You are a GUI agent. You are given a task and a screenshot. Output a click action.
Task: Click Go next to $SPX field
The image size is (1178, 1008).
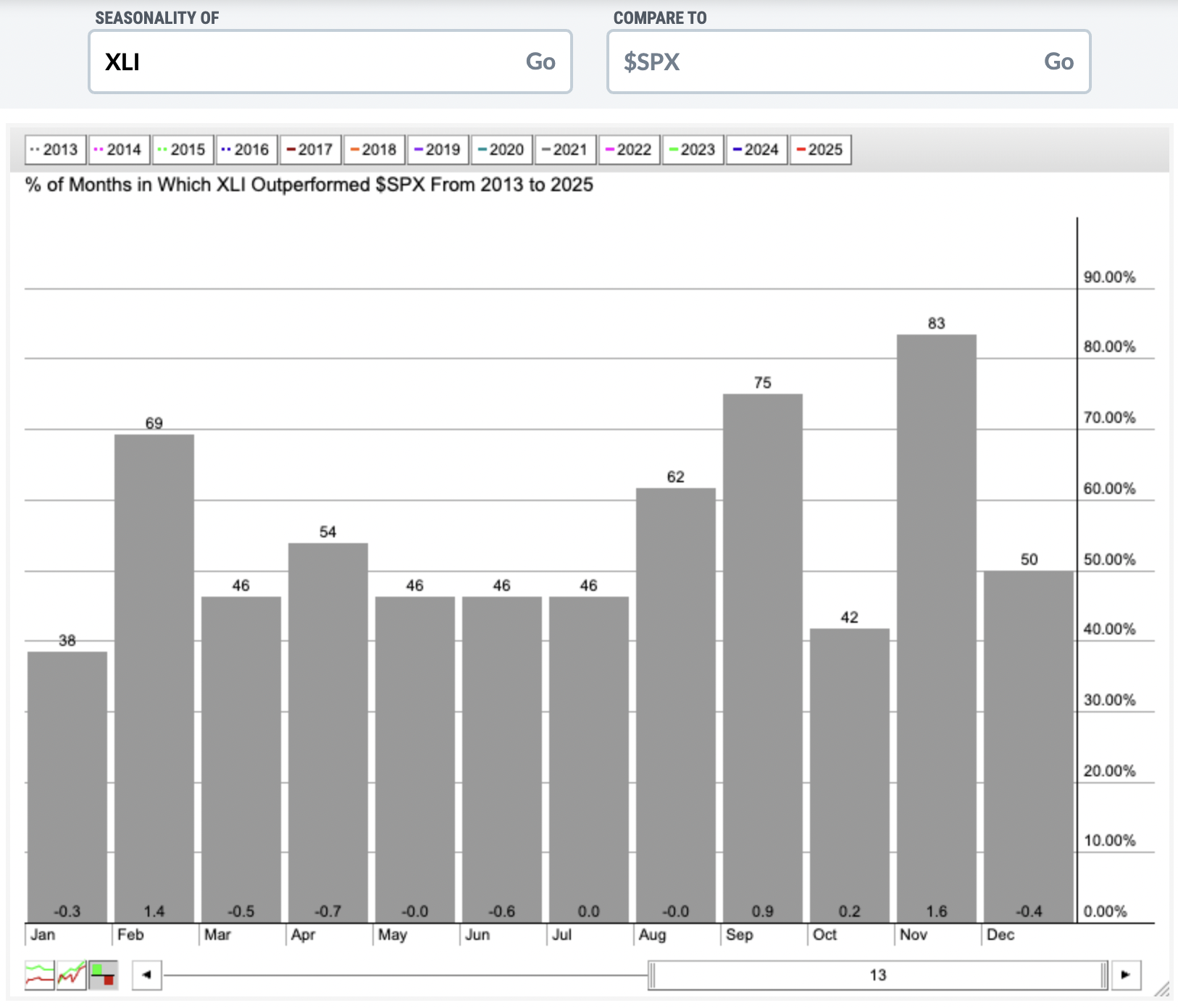point(1058,62)
